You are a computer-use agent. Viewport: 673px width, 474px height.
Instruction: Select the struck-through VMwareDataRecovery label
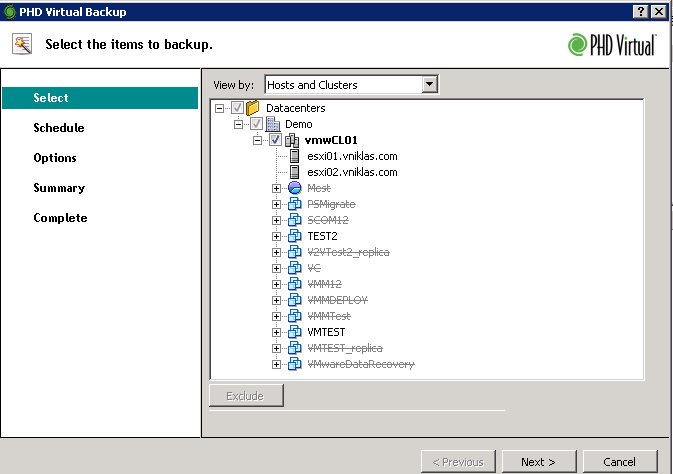click(361, 365)
